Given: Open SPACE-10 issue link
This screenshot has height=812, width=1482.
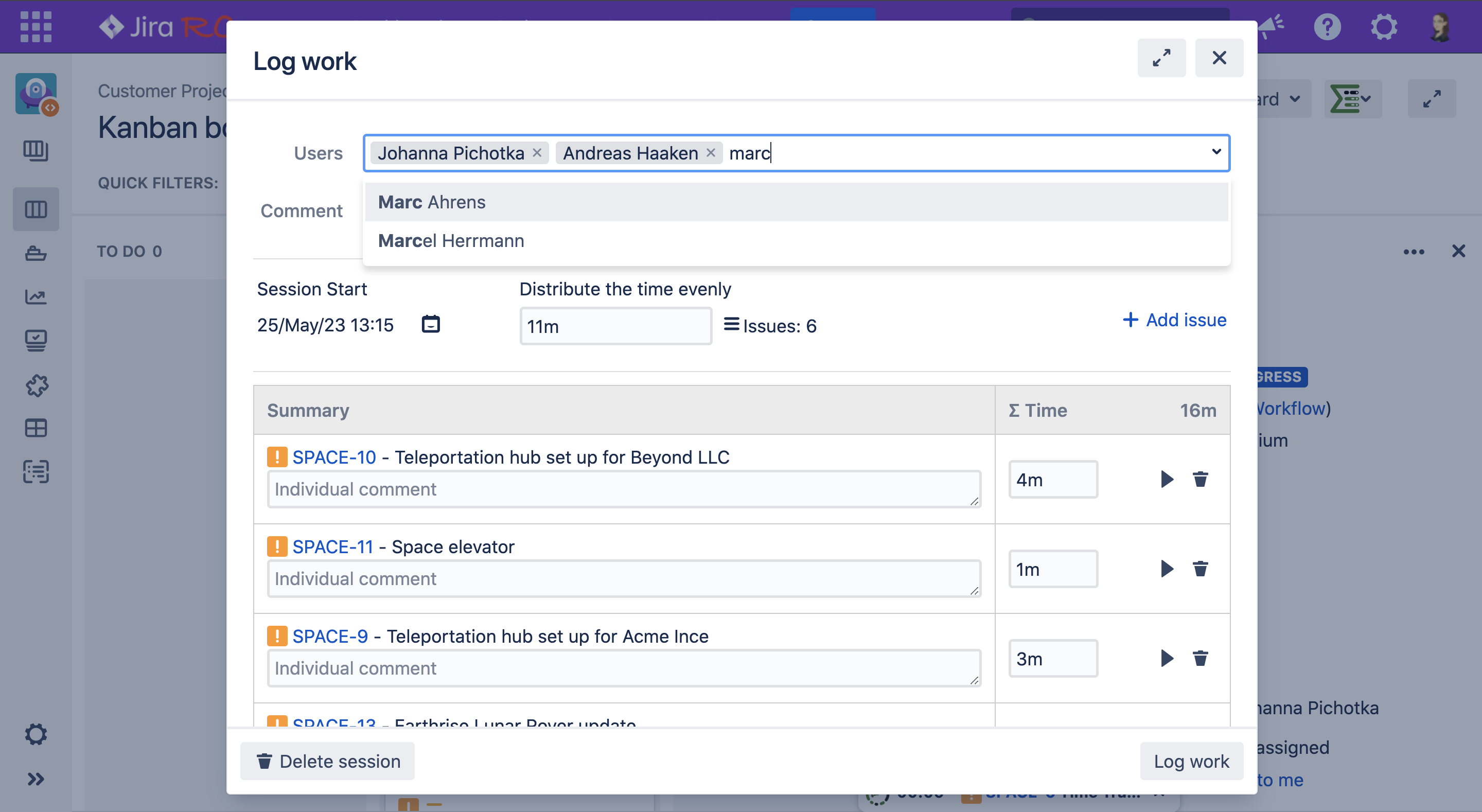Looking at the screenshot, I should (333, 457).
